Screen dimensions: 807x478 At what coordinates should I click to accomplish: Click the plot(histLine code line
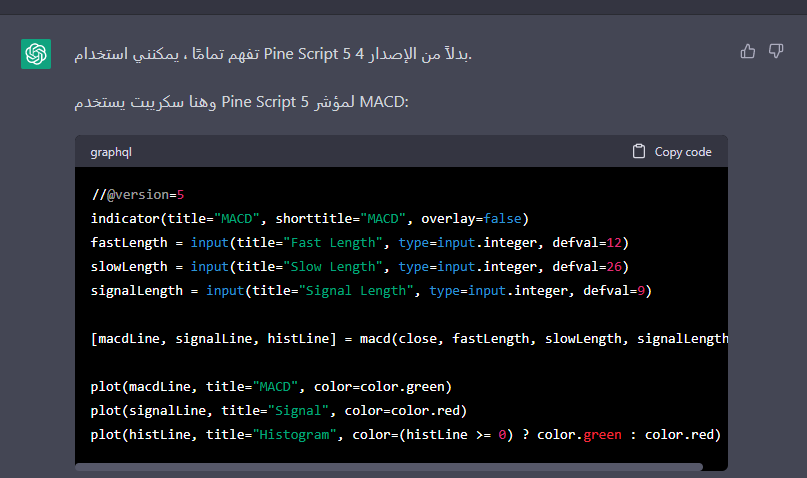(x=406, y=435)
